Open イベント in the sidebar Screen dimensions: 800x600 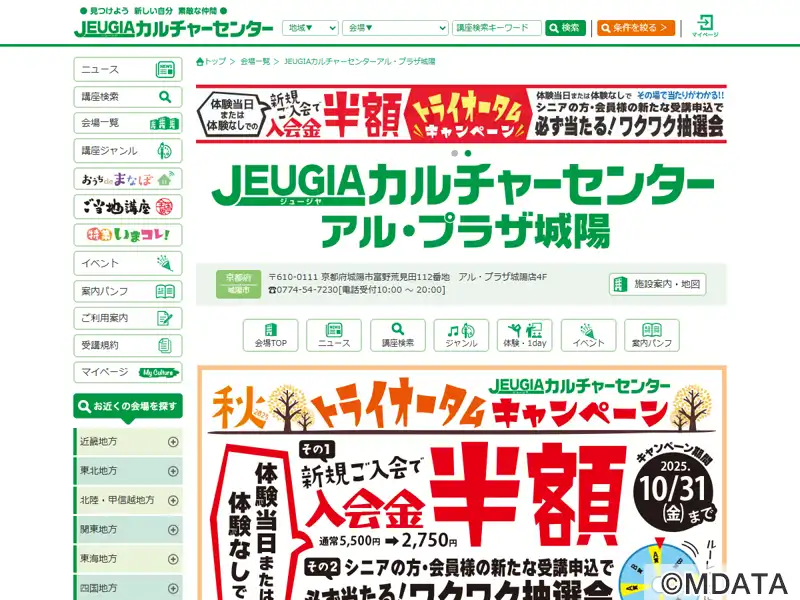click(128, 263)
